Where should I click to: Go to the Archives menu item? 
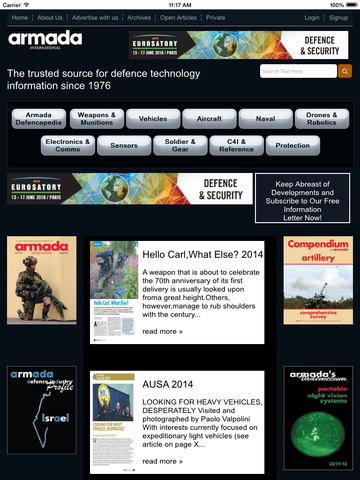pos(139,17)
